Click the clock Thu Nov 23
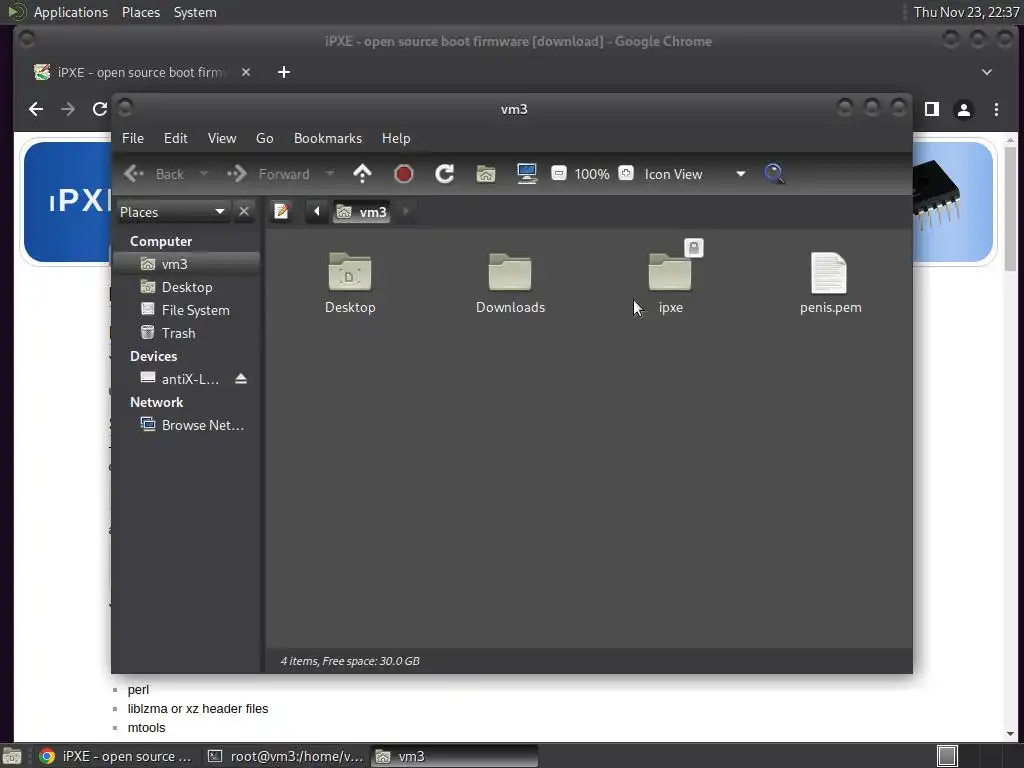This screenshot has height=768, width=1024. 967,12
